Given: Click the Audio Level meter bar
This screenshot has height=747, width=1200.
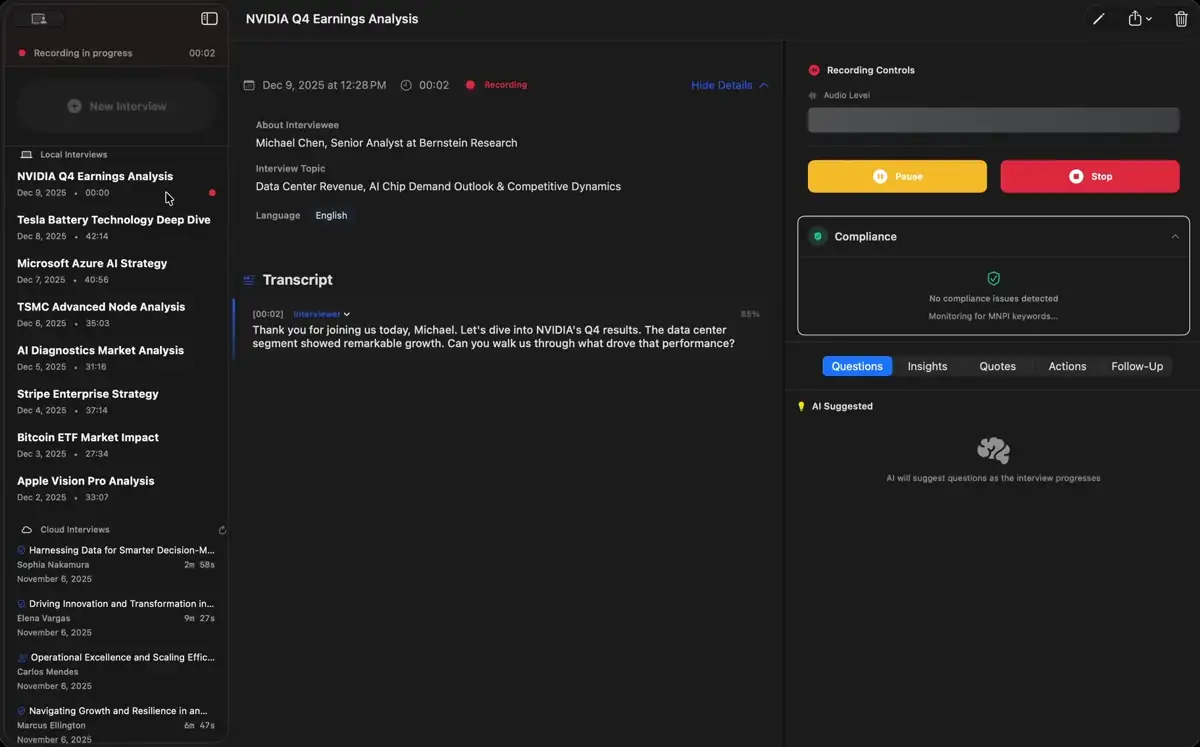Looking at the screenshot, I should coord(993,121).
